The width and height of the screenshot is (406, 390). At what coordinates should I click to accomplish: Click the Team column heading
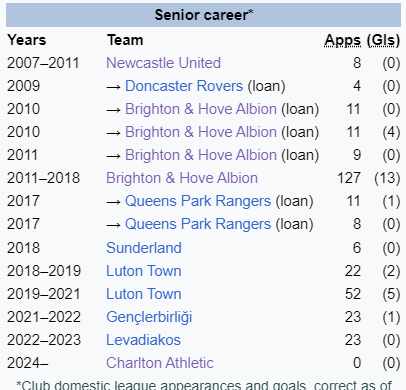point(125,40)
